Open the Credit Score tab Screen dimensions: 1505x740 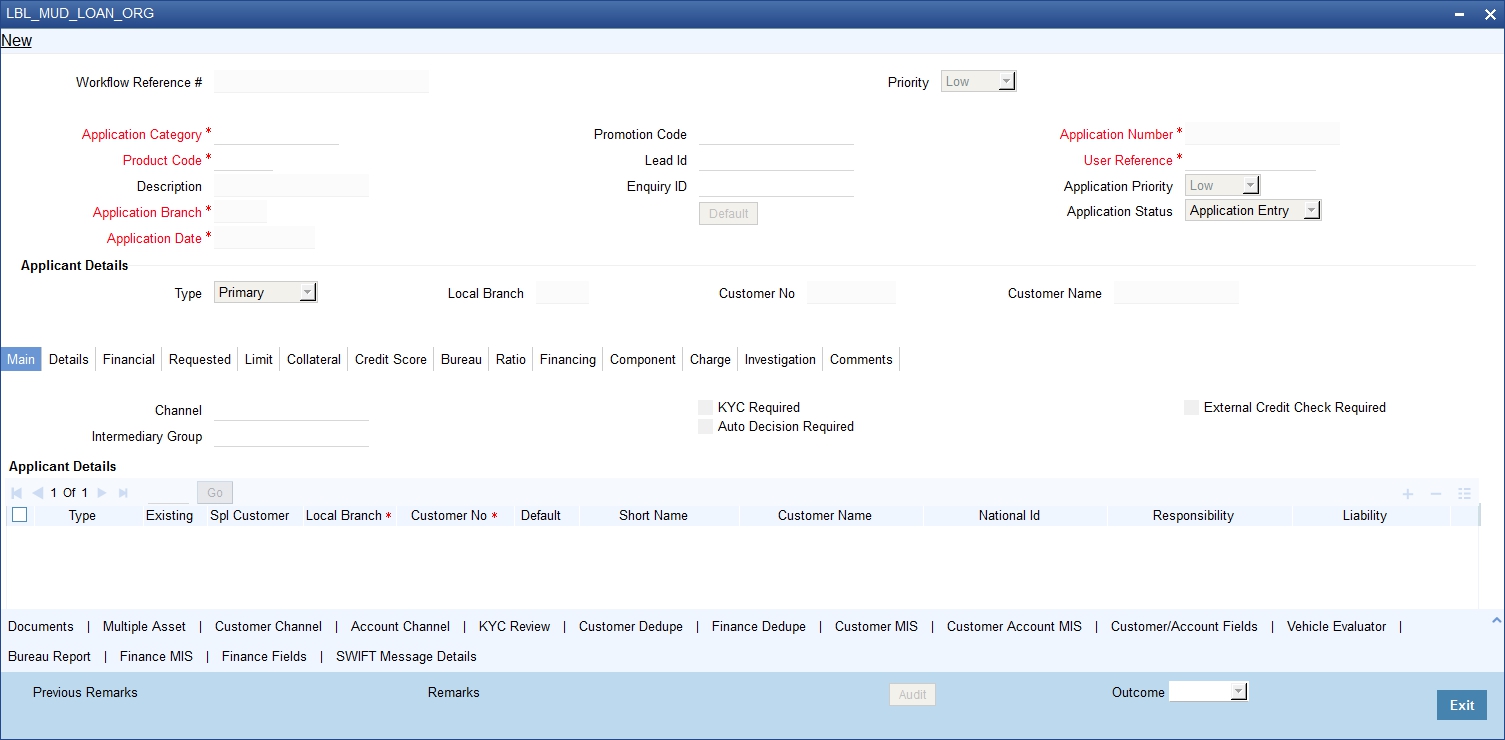(x=391, y=359)
